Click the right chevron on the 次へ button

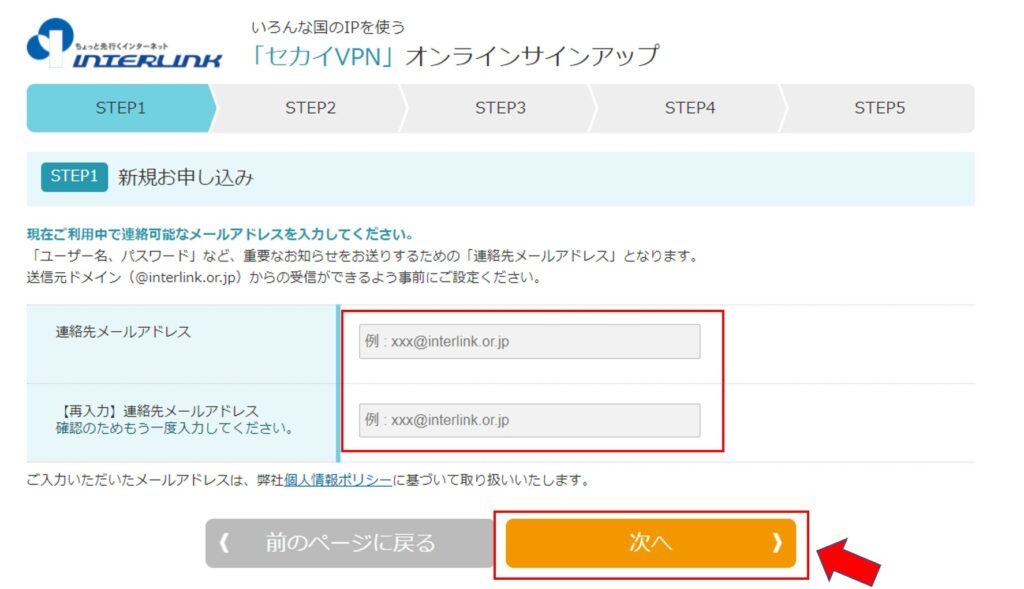[776, 543]
